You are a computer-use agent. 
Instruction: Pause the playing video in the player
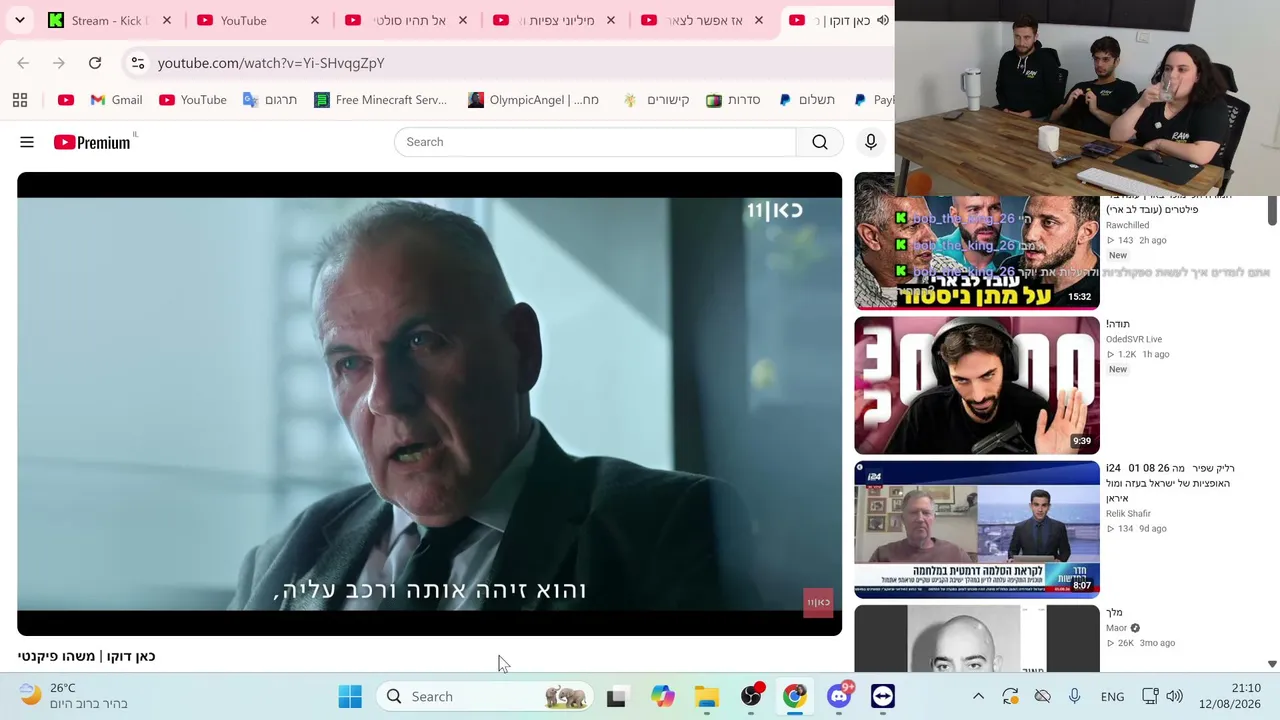(429, 404)
